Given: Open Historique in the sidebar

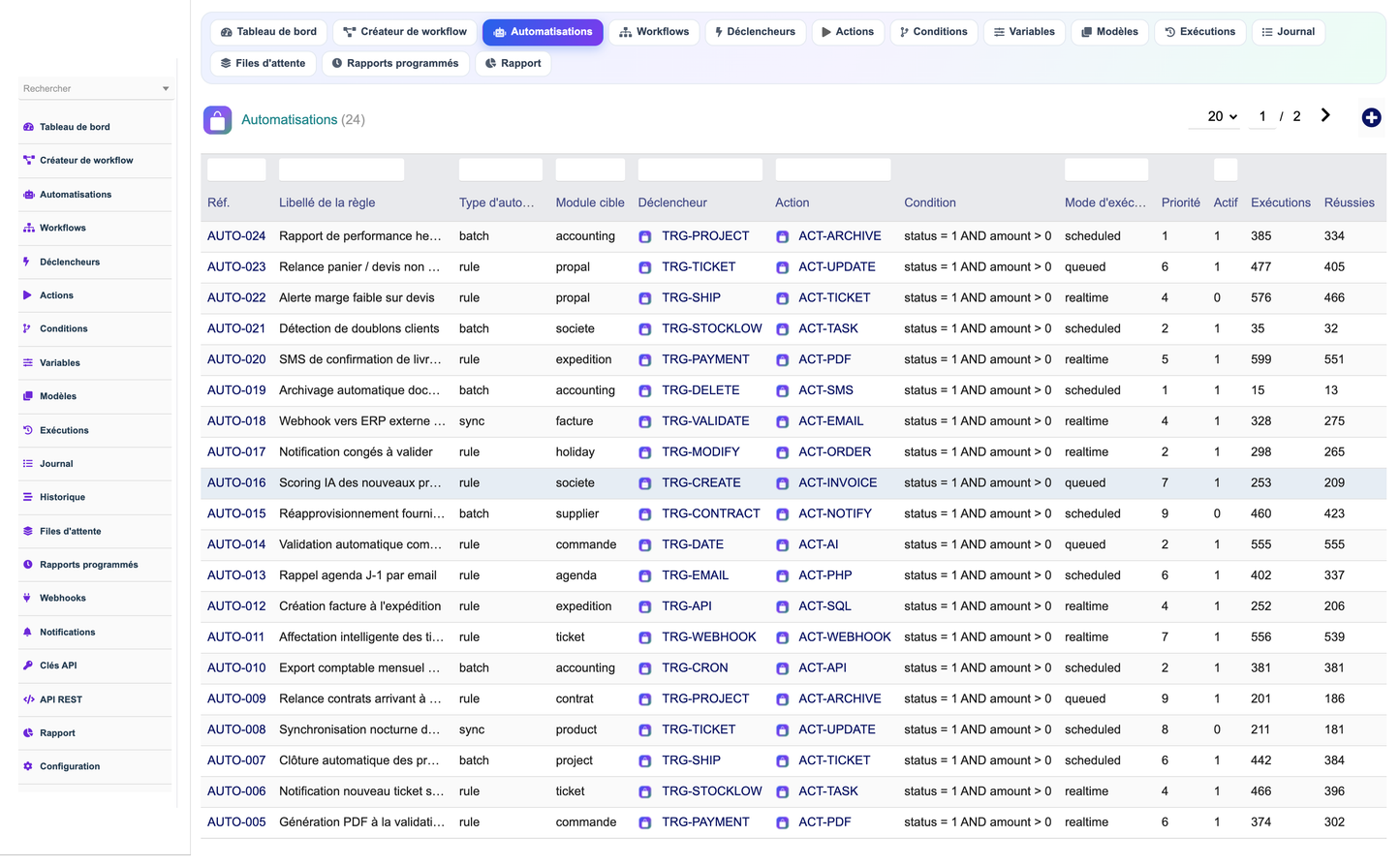Looking at the screenshot, I should 62,498.
